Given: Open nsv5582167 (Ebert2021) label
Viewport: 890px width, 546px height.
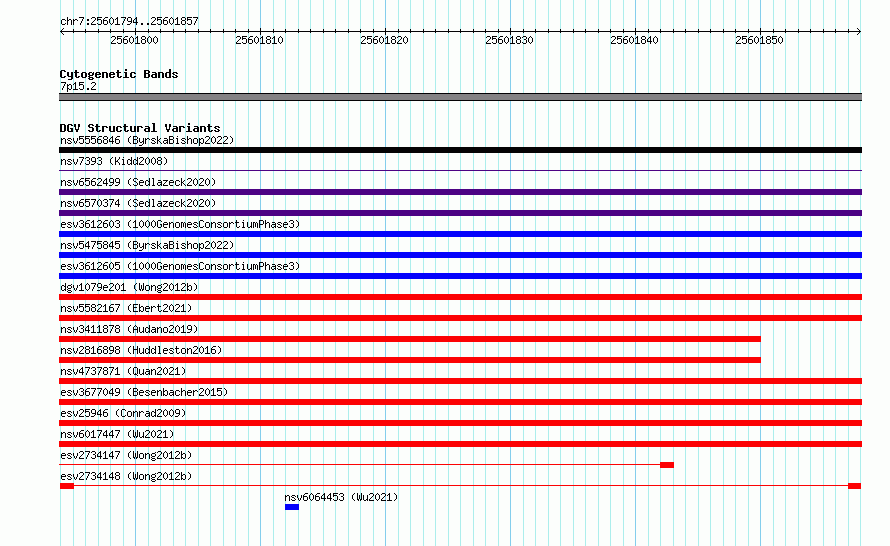Looking at the screenshot, I should 126,308.
